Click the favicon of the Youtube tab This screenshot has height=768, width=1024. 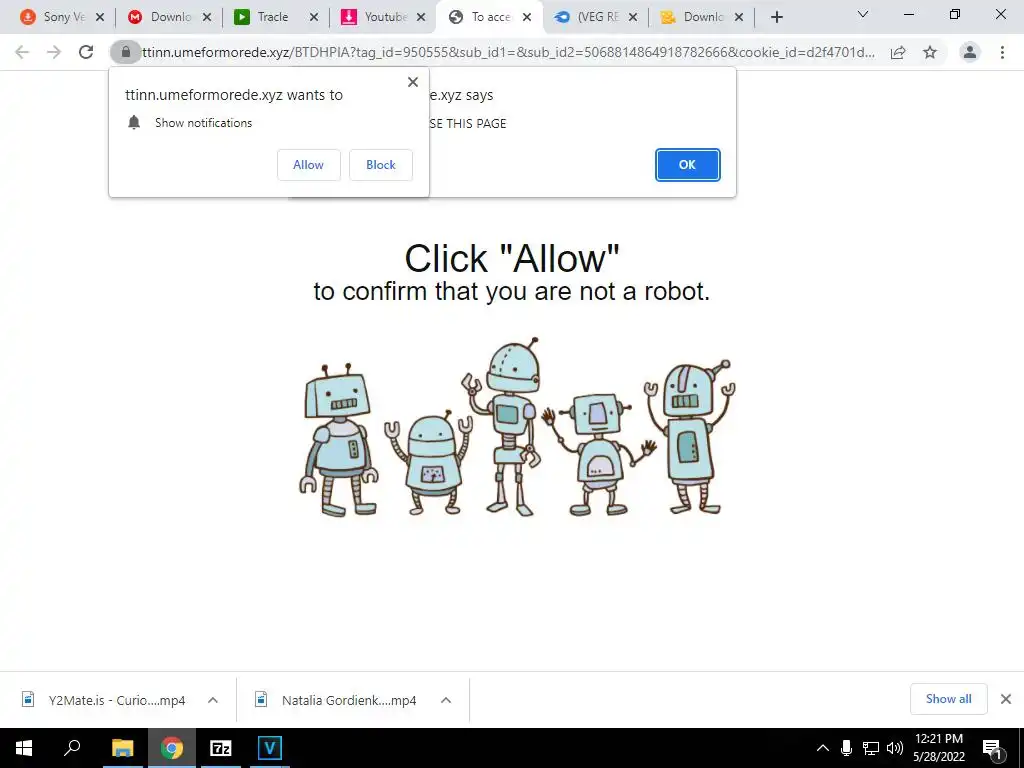pos(349,17)
